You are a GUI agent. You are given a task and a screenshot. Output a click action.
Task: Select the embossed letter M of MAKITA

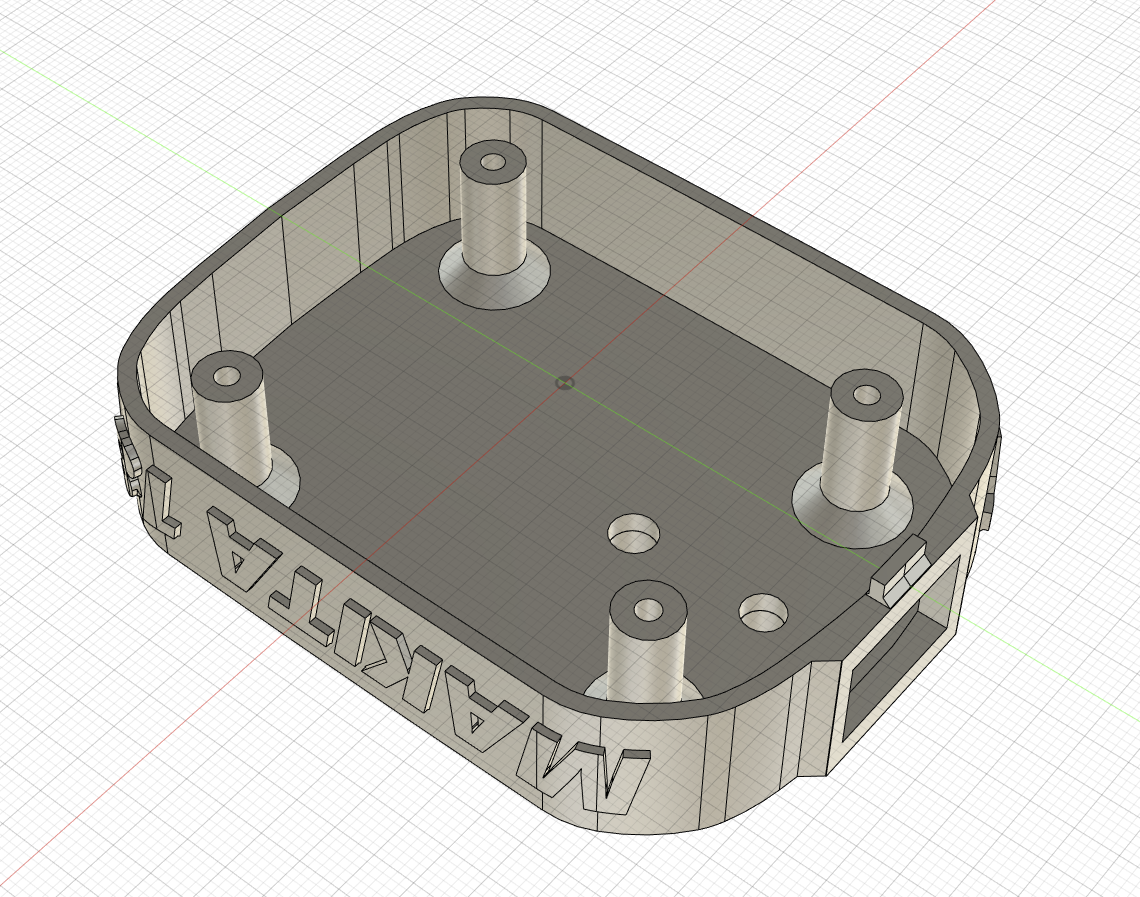point(583,768)
